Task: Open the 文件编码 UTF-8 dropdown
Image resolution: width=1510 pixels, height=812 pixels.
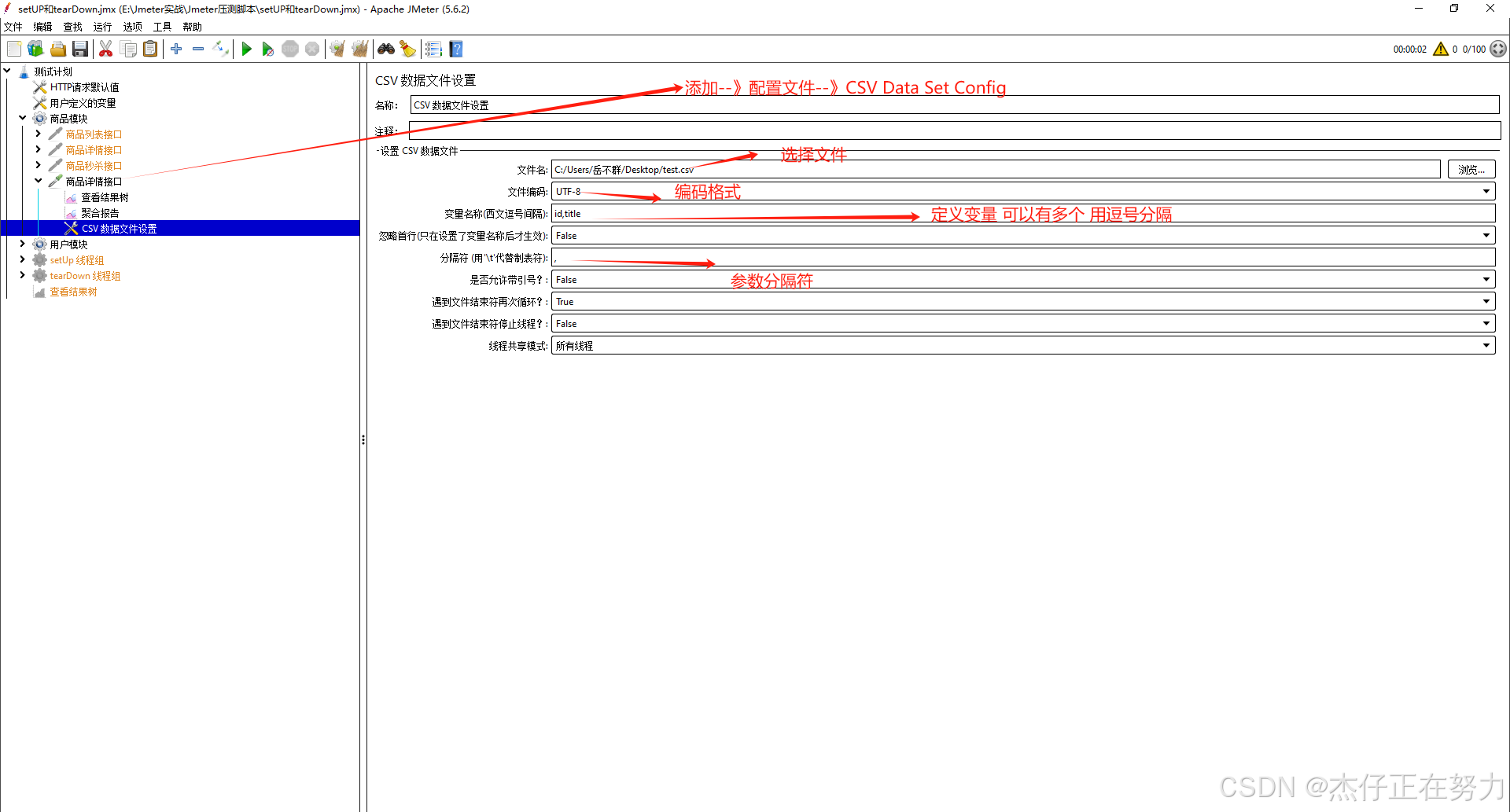Action: 1023,192
